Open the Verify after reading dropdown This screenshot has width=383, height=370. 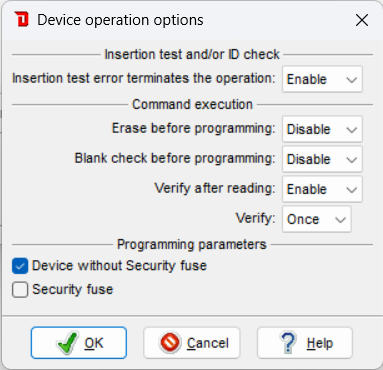[322, 189]
